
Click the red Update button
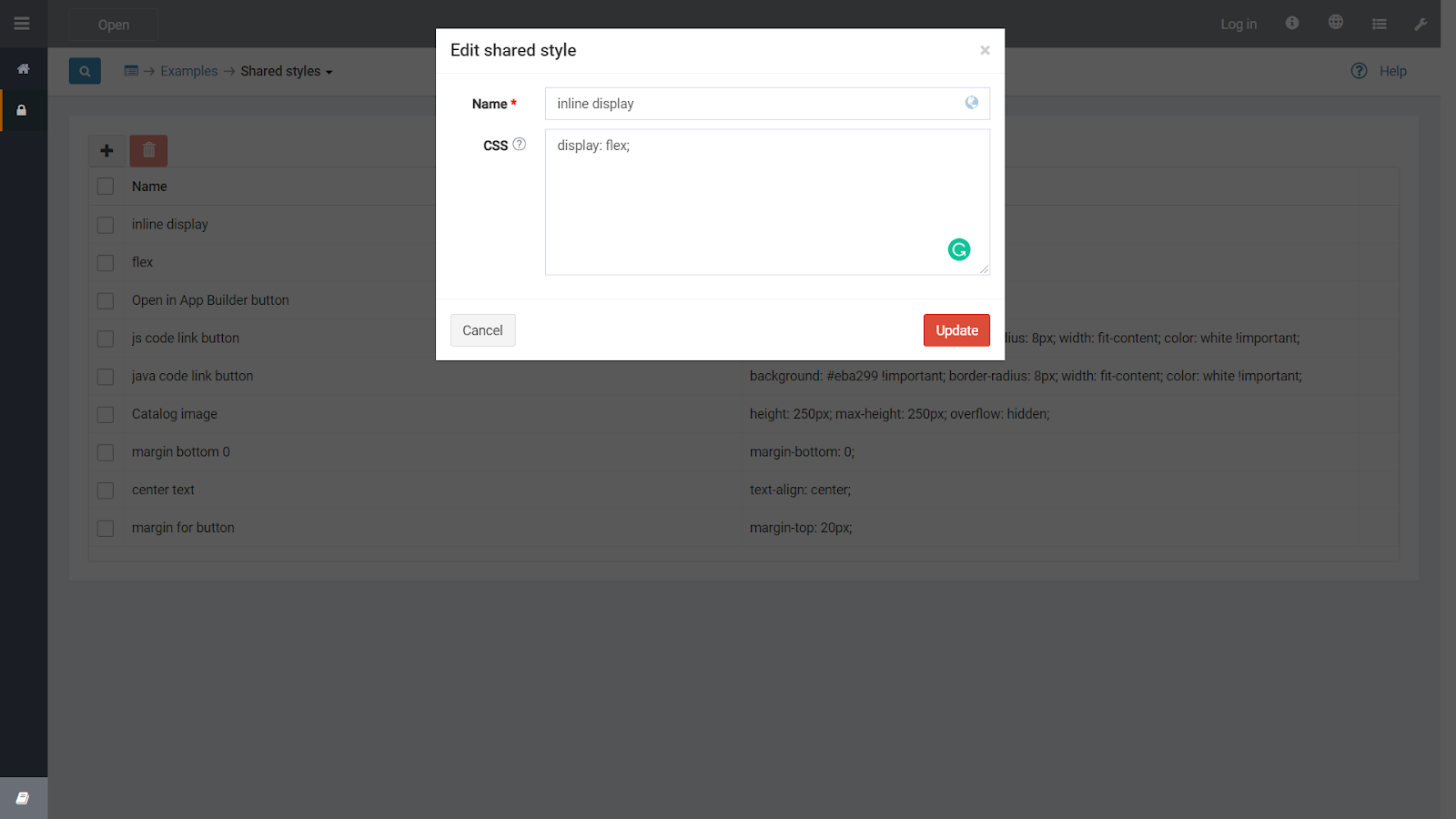pyautogui.click(x=956, y=330)
